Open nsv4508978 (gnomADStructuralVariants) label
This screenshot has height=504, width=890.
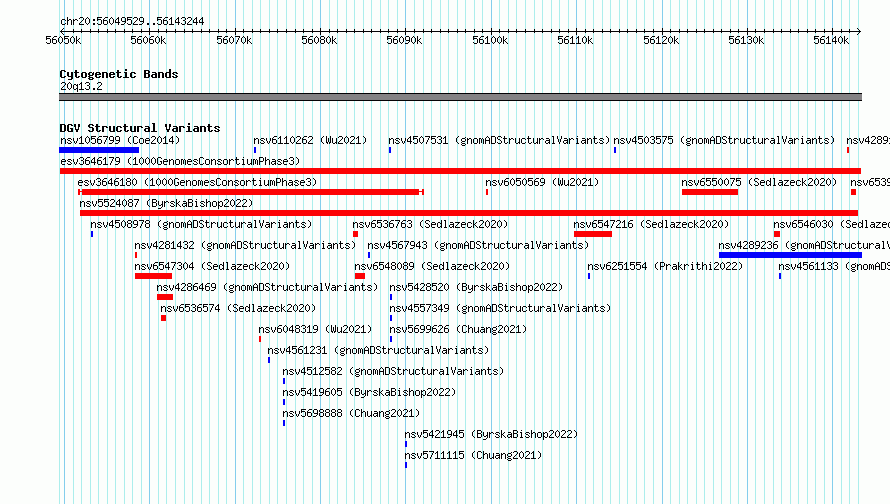tap(201, 224)
